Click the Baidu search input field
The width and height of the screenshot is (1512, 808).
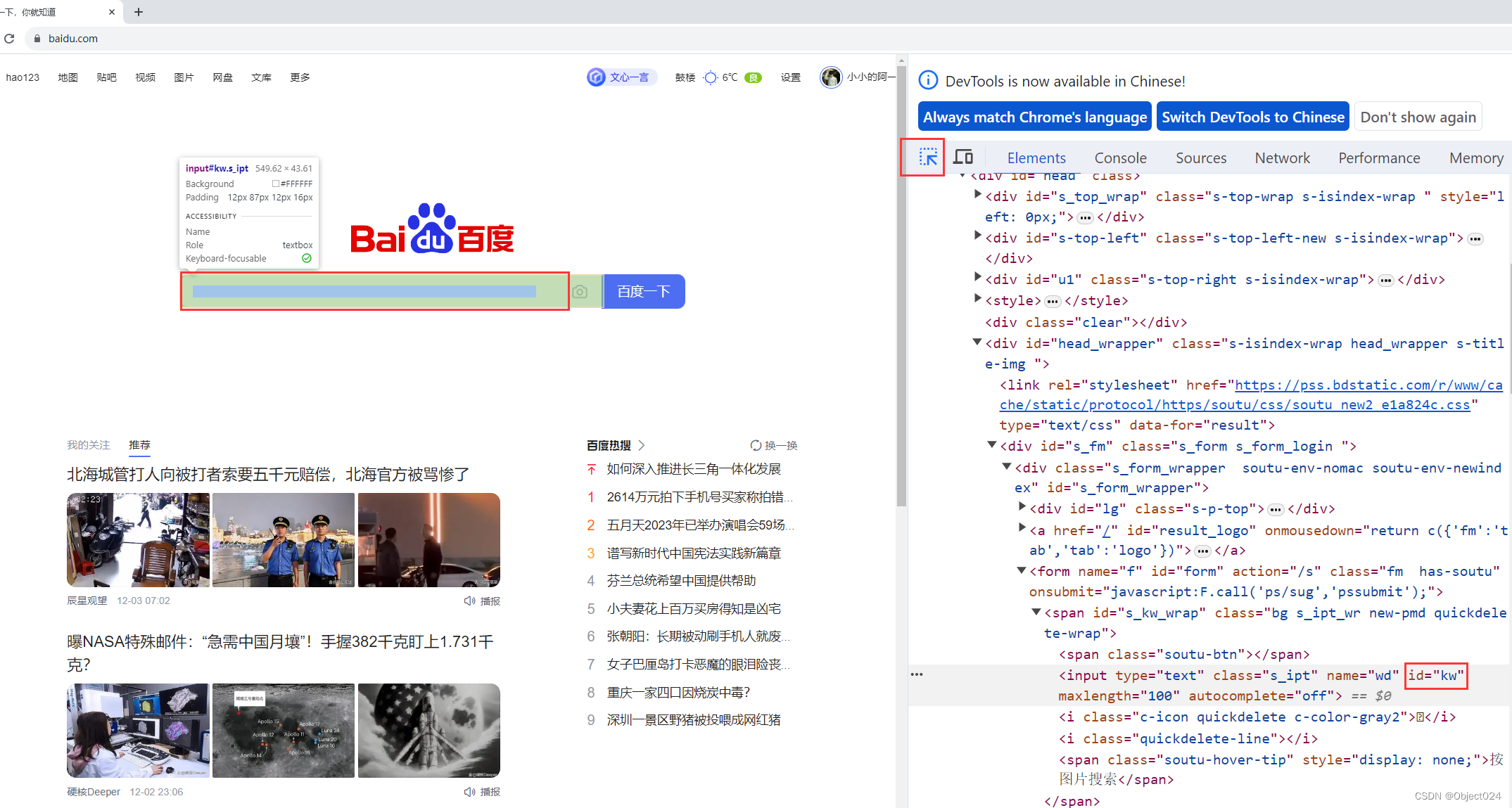tap(374, 291)
